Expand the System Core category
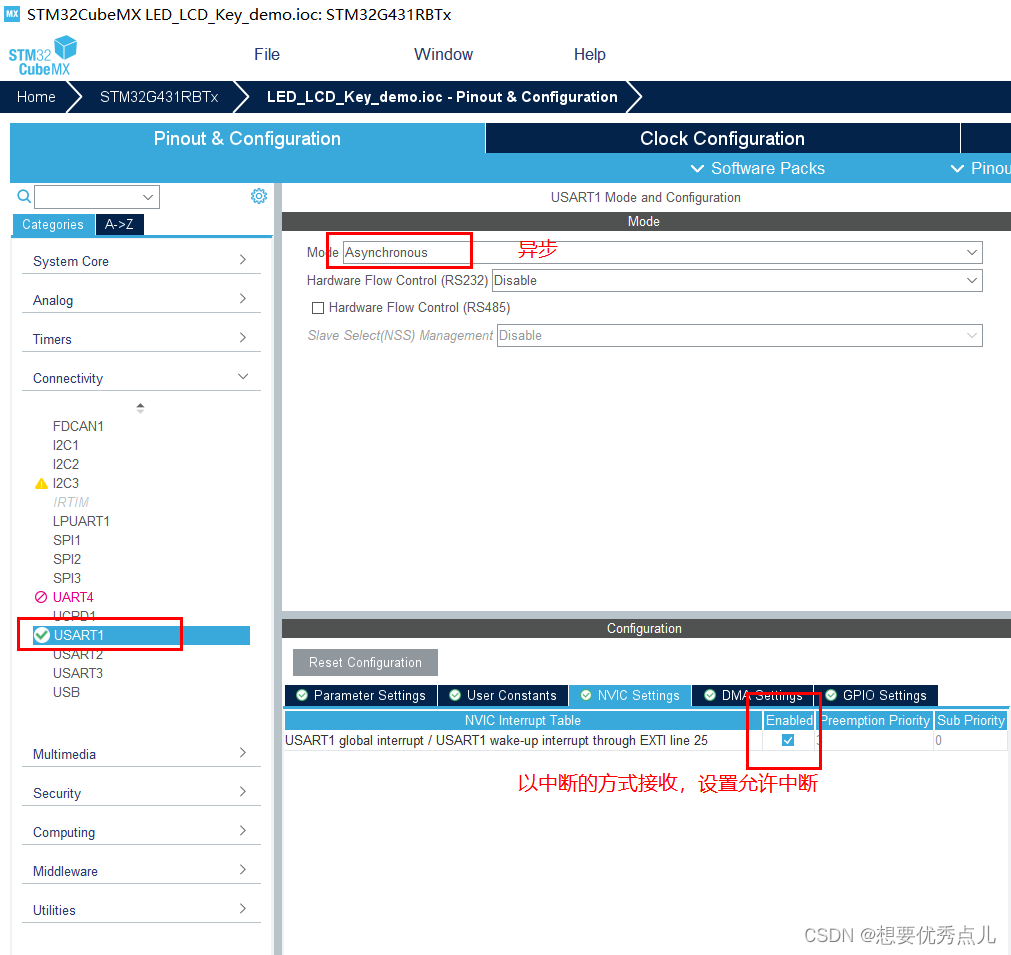The width and height of the screenshot is (1011, 955). (141, 261)
